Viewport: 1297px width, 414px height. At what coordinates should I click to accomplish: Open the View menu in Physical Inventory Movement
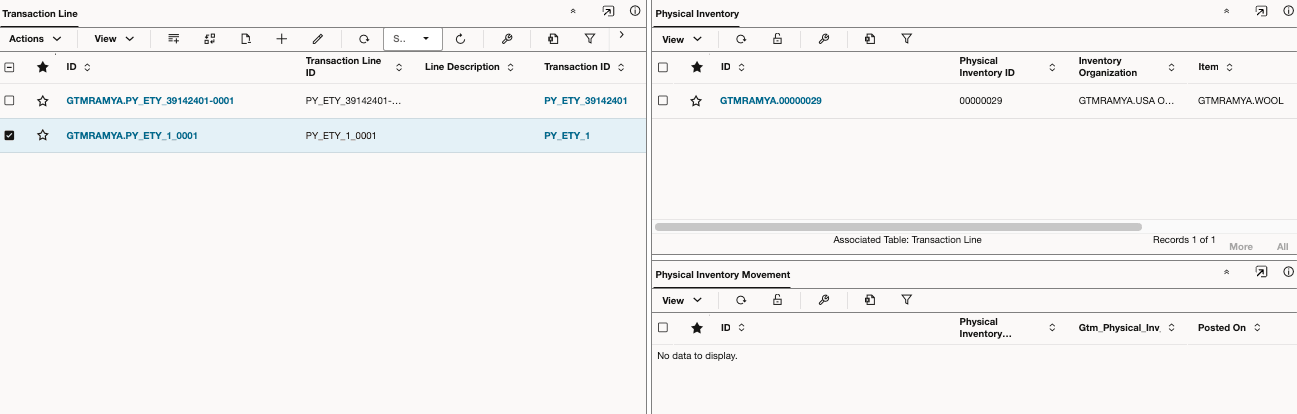[682, 300]
